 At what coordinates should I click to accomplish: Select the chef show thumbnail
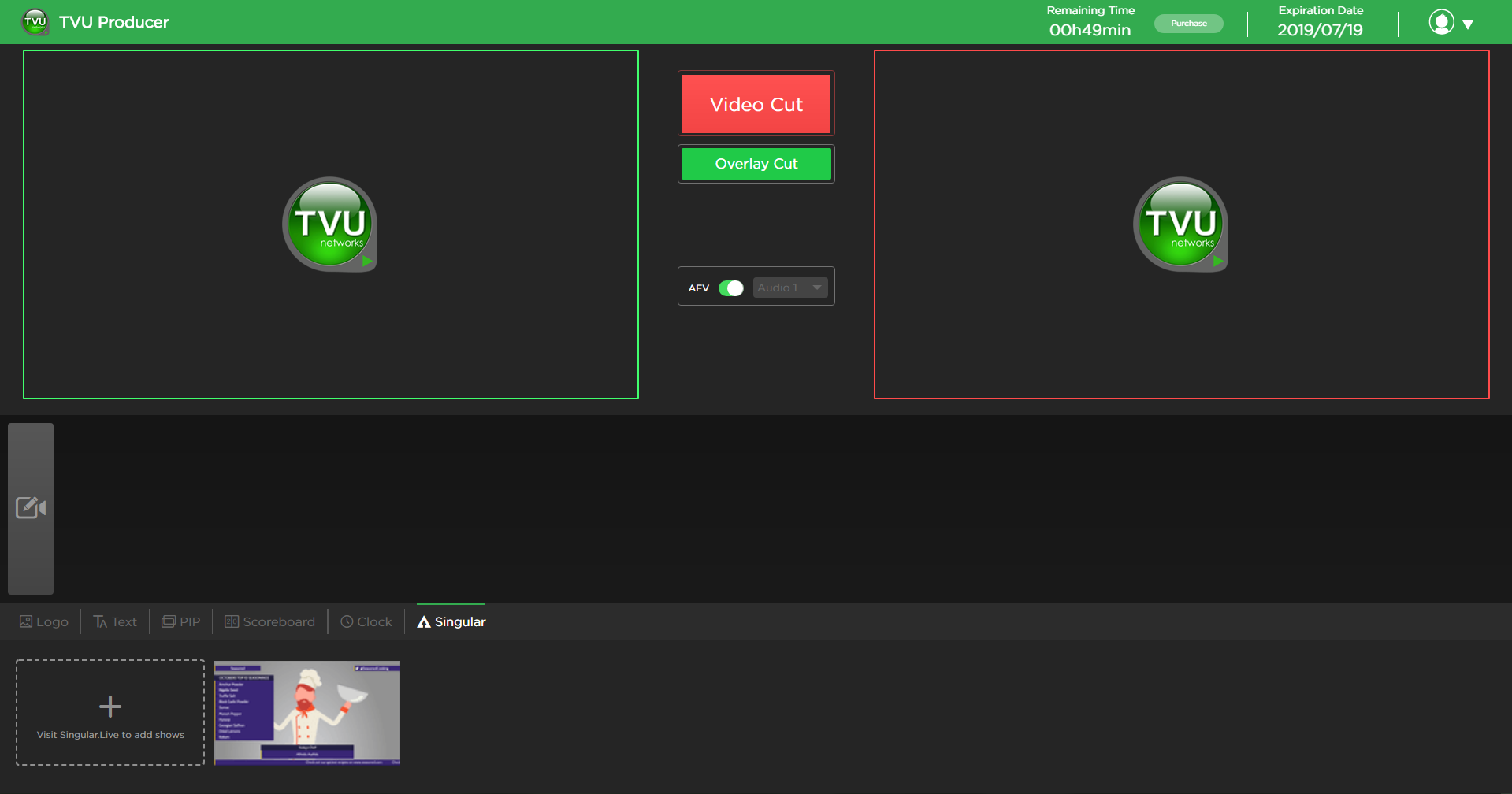pyautogui.click(x=307, y=713)
